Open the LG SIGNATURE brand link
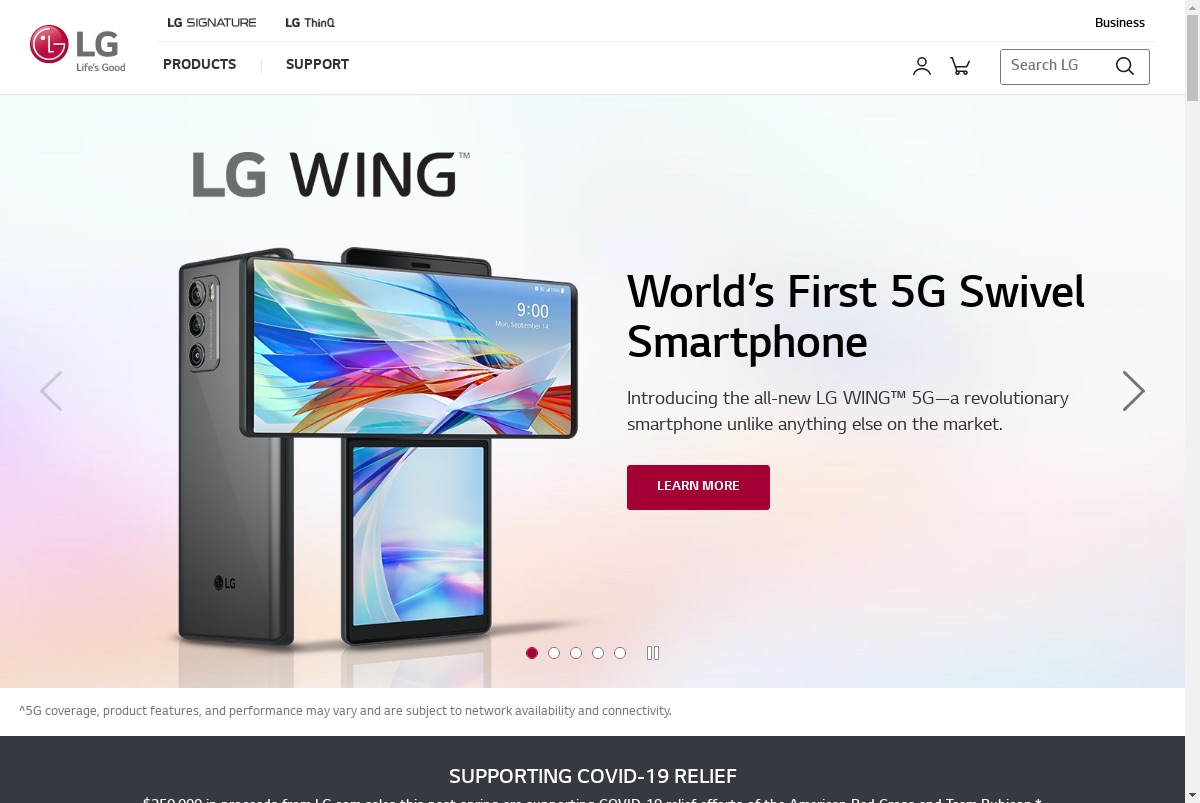The image size is (1200, 803). (212, 22)
